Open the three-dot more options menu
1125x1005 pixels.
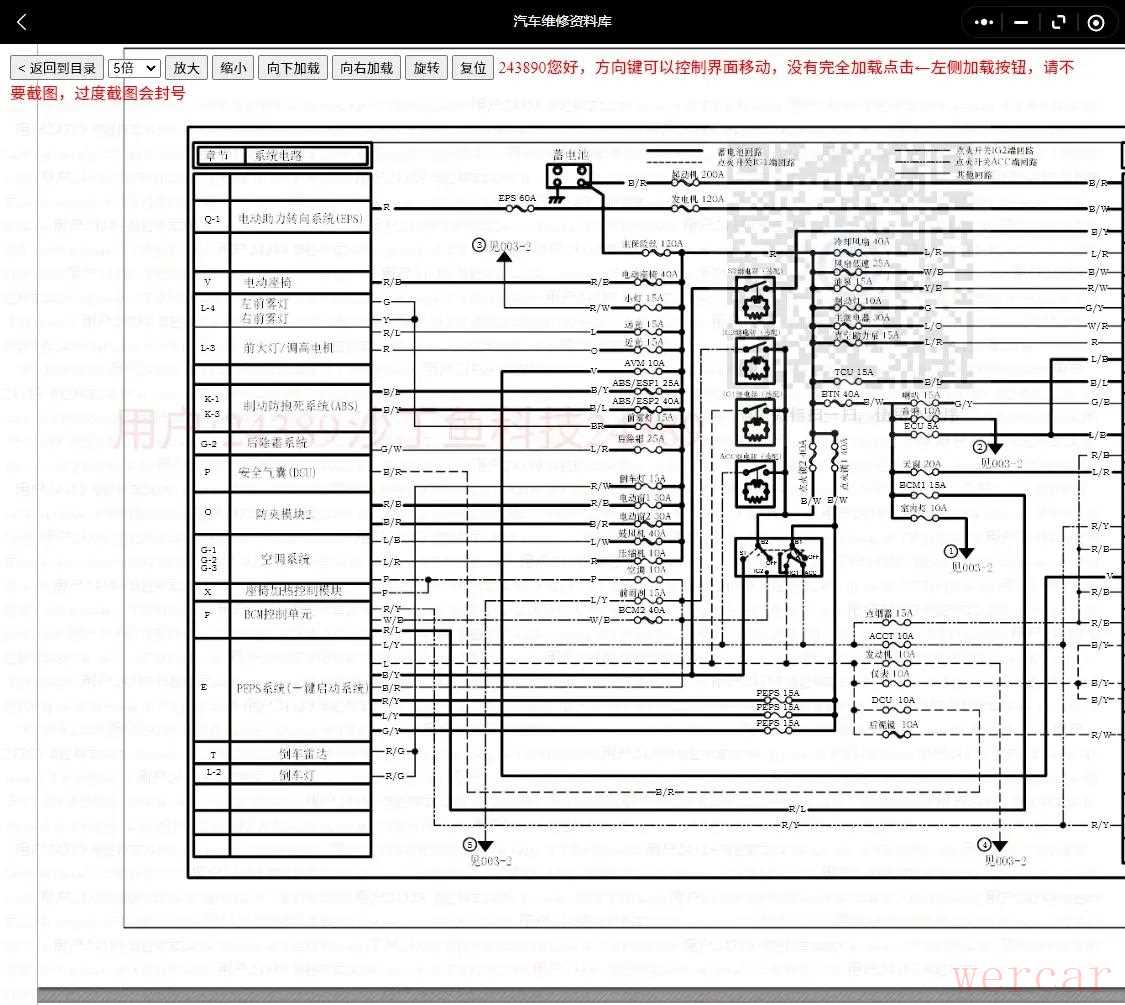coord(984,22)
